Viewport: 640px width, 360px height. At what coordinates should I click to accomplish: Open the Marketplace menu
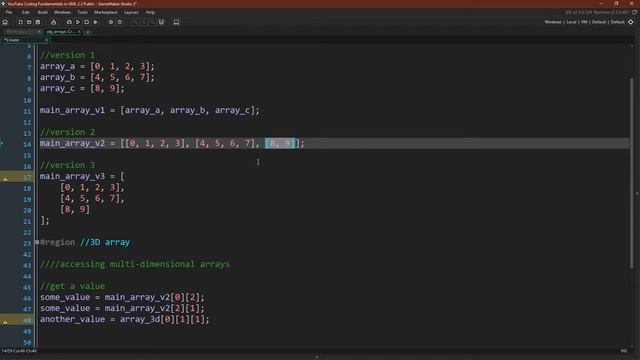tap(106, 12)
